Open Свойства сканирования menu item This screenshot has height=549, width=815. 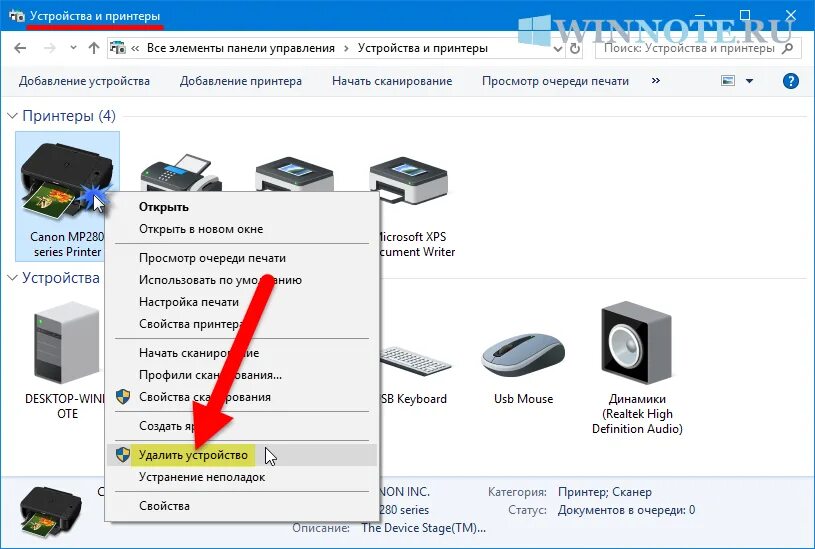pos(242,397)
